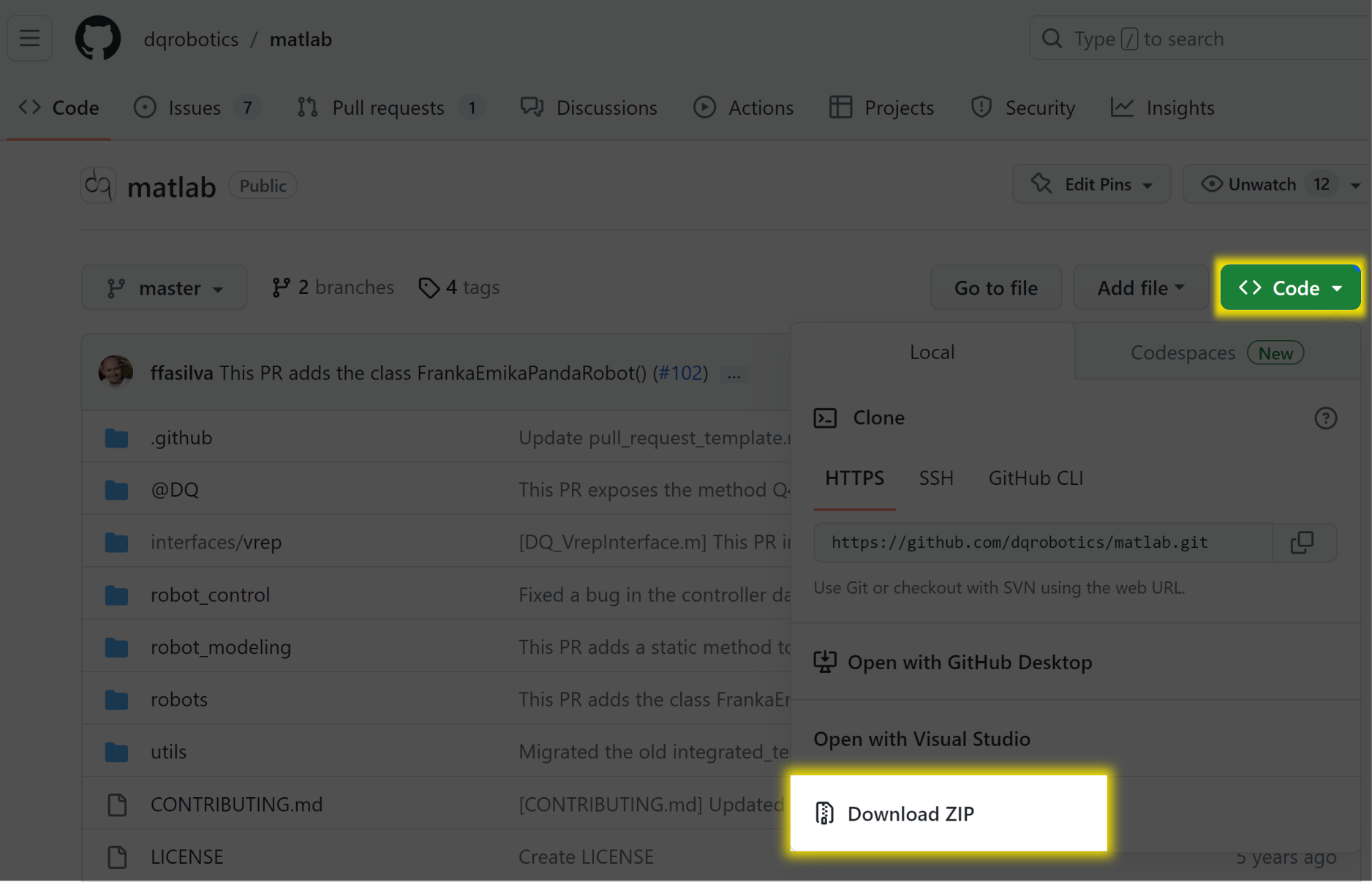Click commit message 'Fixed a bug in the controller'
This screenshot has height=882, width=1372.
point(654,595)
